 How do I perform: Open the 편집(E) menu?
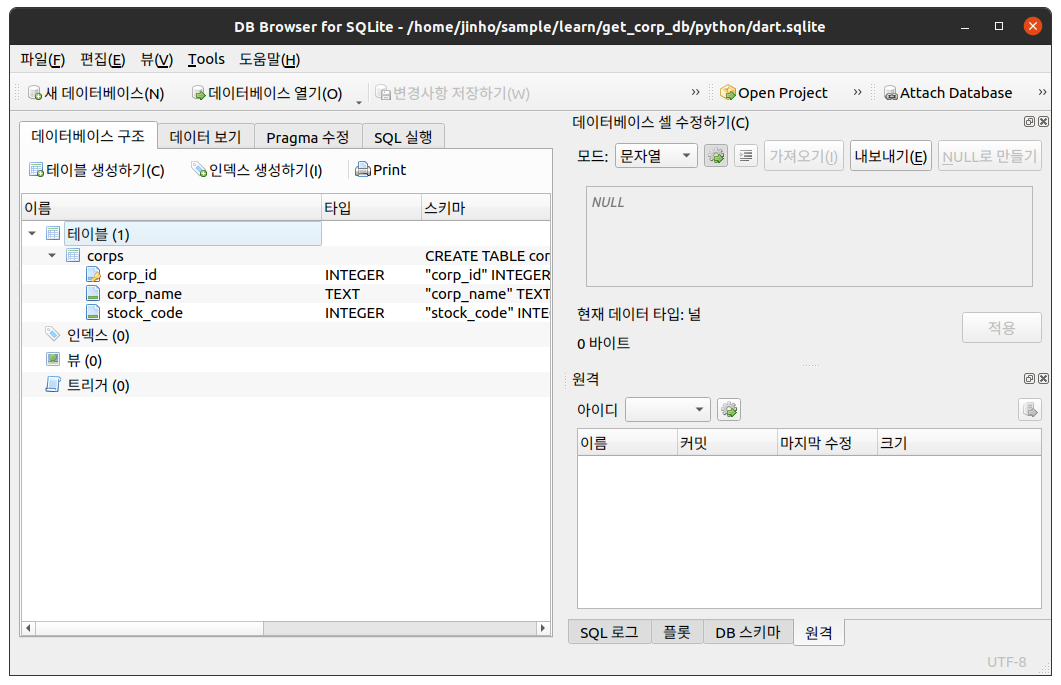coord(102,60)
